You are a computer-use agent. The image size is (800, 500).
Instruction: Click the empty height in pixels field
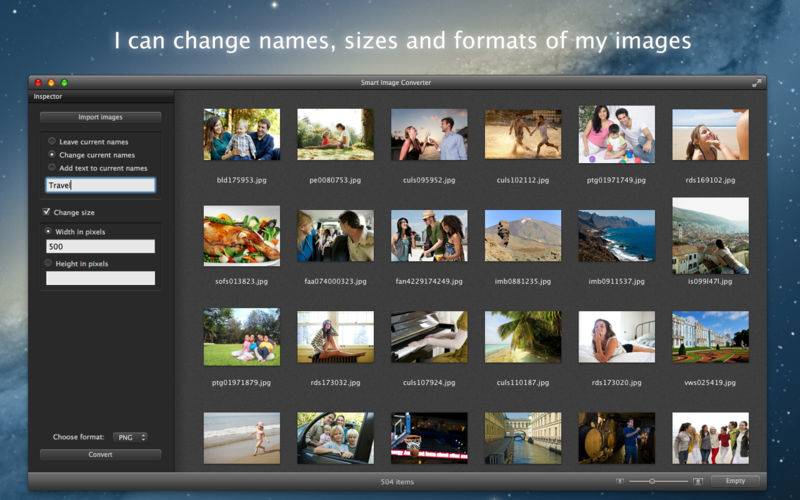[x=101, y=278]
